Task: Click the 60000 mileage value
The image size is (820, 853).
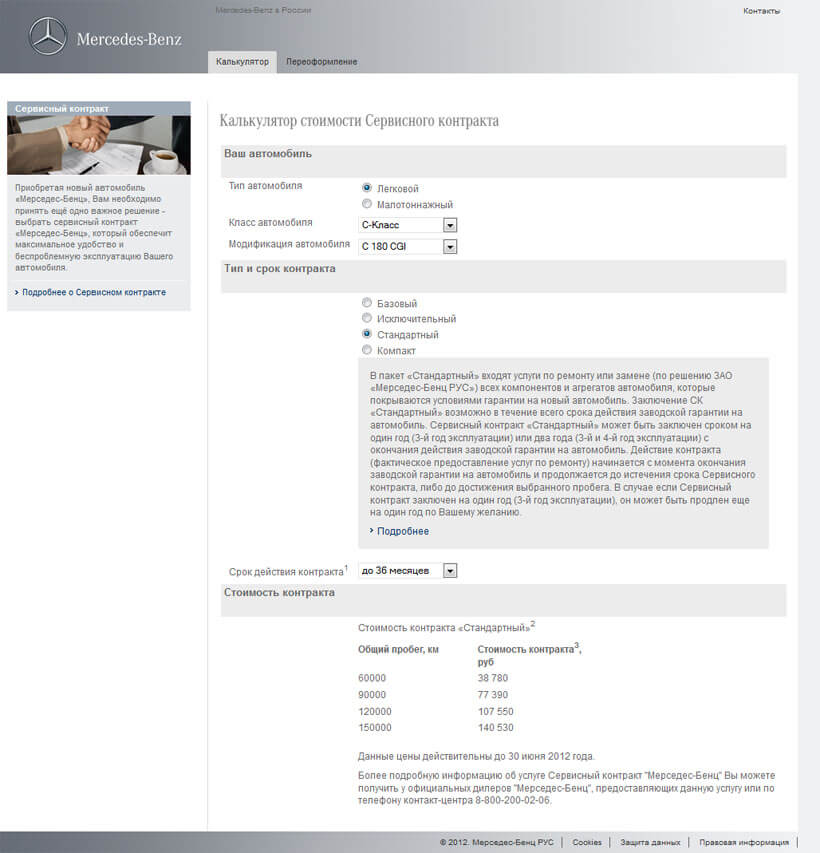Action: [x=372, y=678]
